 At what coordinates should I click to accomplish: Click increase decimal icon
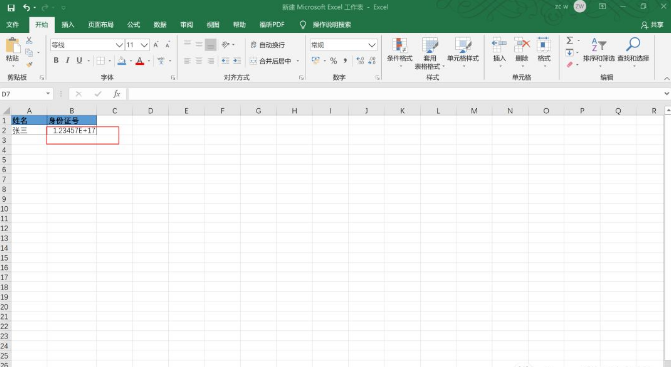(360, 61)
